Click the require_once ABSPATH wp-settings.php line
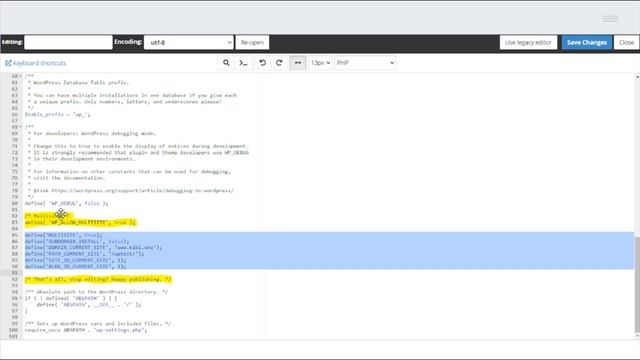Image resolution: width=640 pixels, height=360 pixels. (x=86, y=330)
